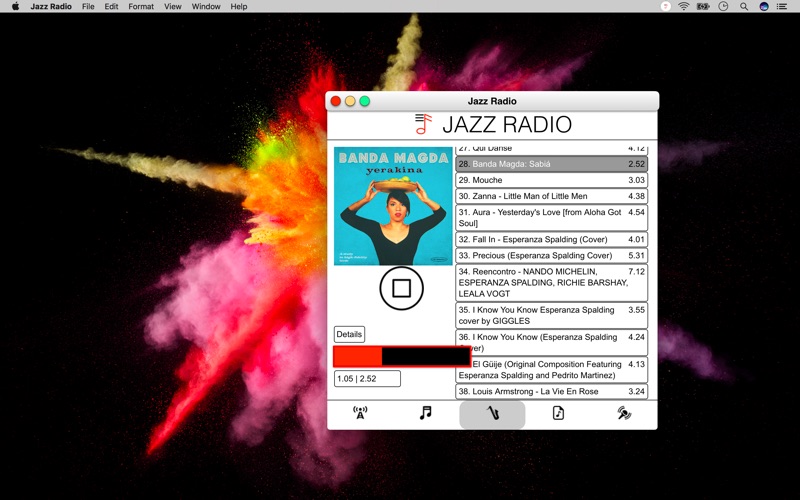Minimize the Jazz Radio window
This screenshot has height=500, width=800.
coord(350,101)
